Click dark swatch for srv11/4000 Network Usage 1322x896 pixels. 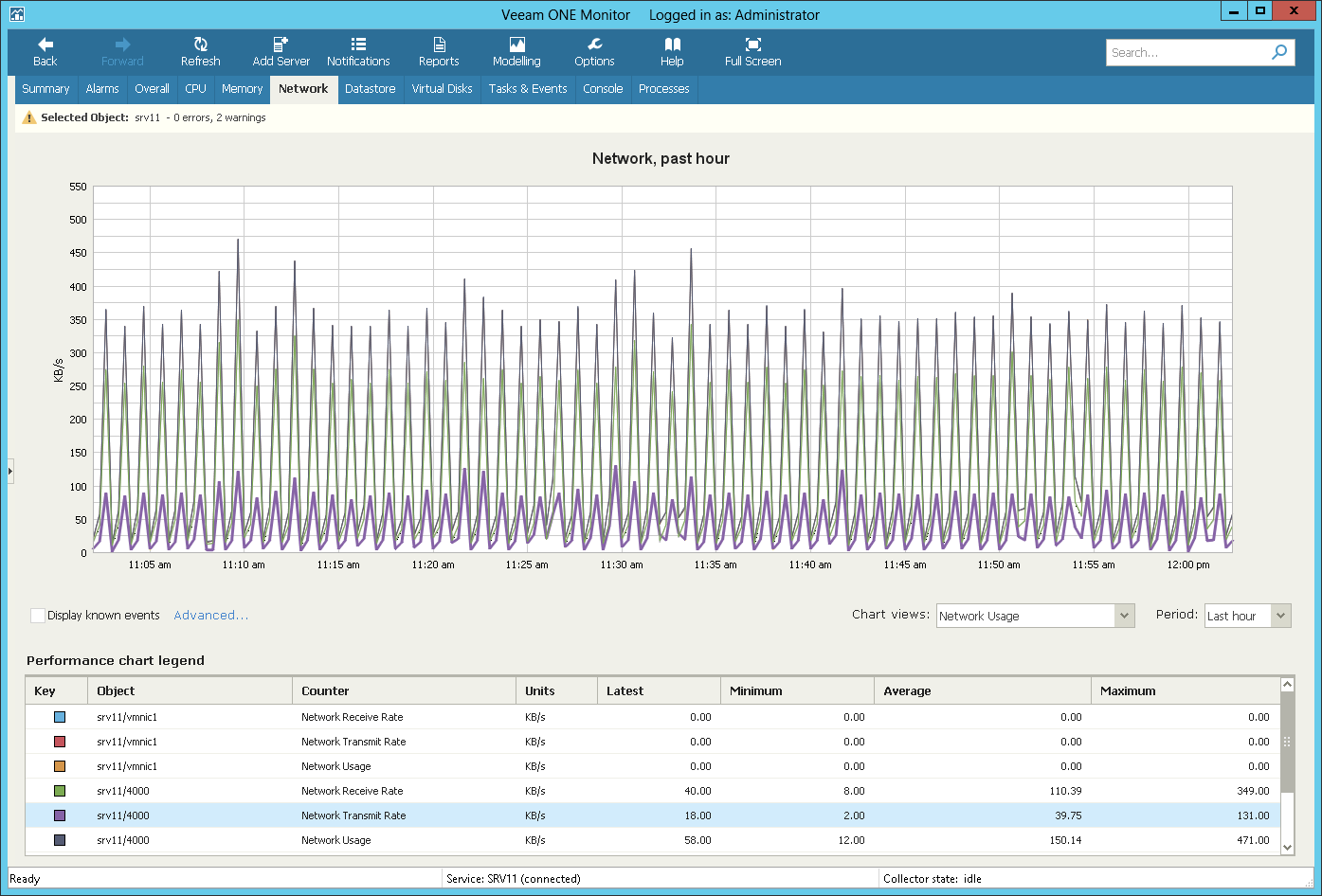coord(60,840)
